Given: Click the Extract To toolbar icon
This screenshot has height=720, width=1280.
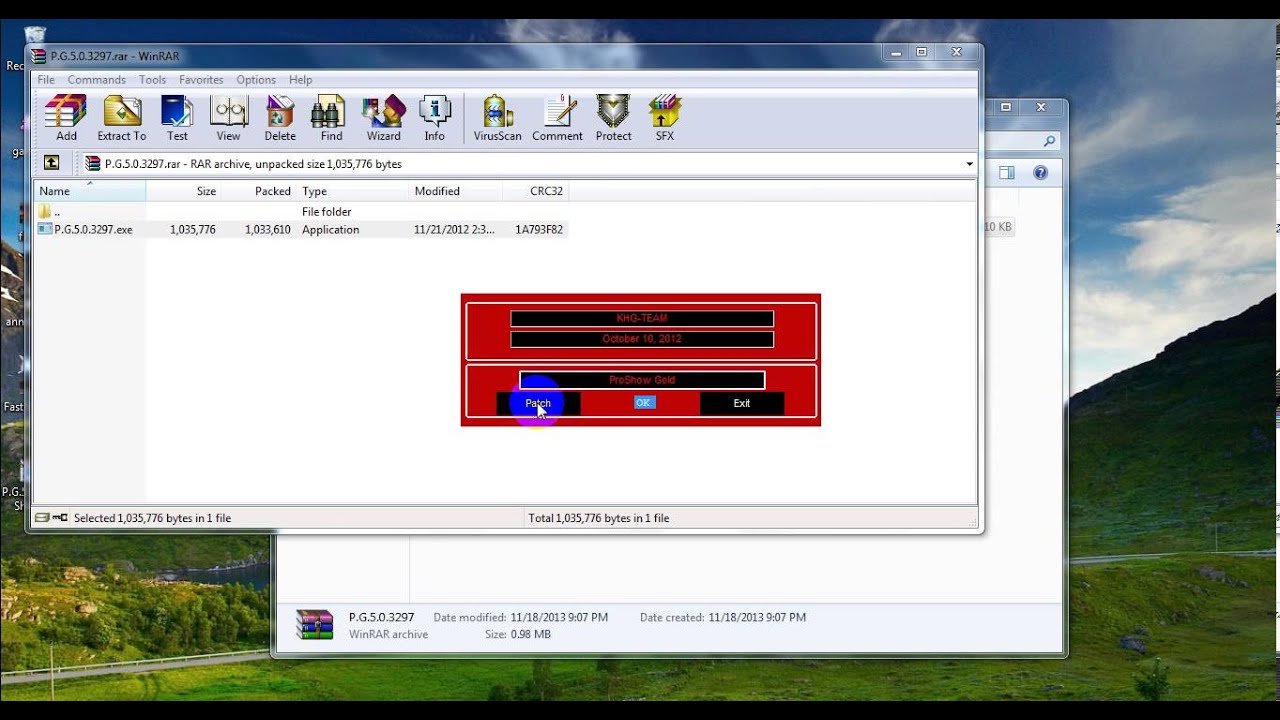Looking at the screenshot, I should [x=122, y=118].
